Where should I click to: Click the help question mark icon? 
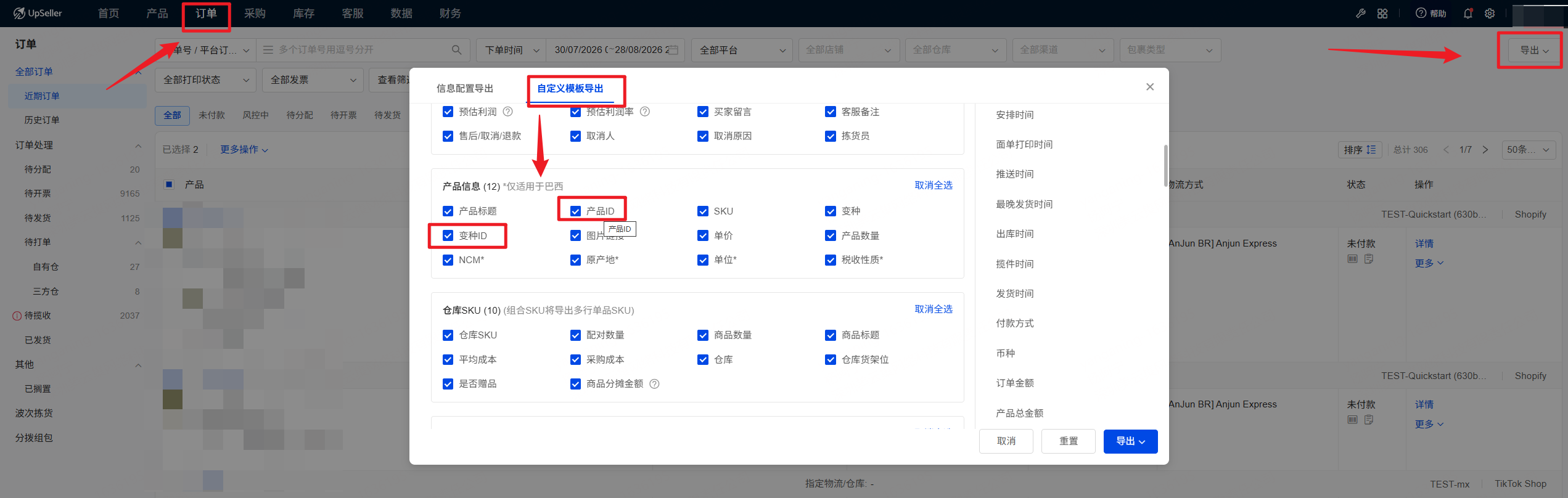click(x=1421, y=13)
